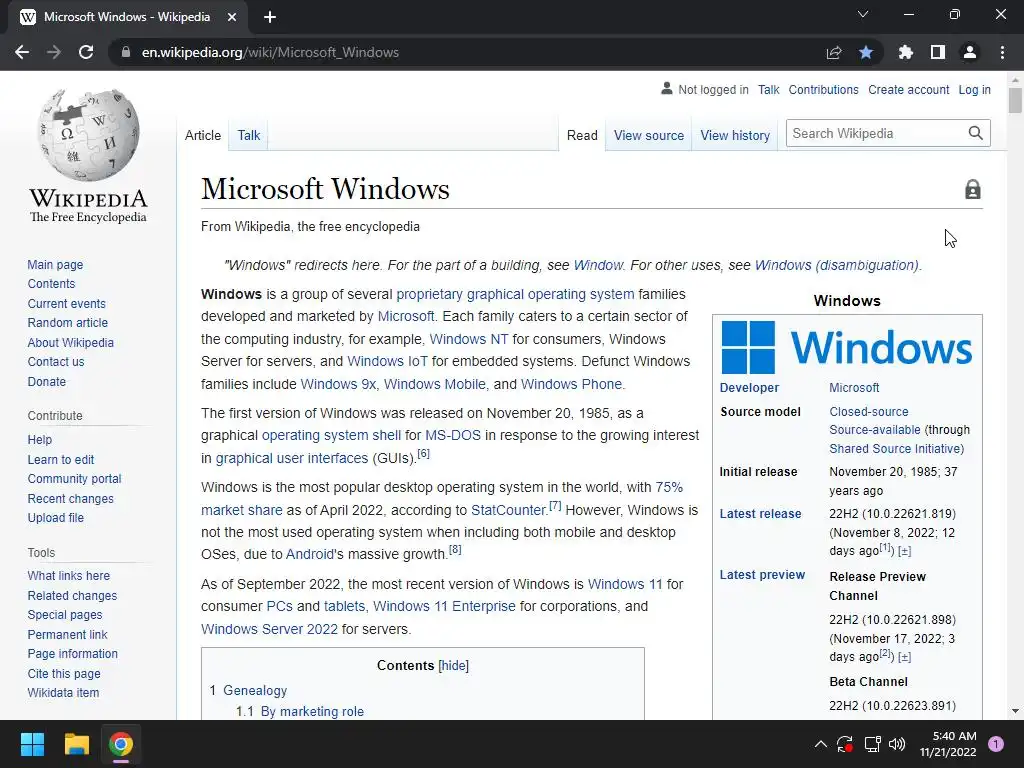Open network settings from the tray

coord(872,744)
